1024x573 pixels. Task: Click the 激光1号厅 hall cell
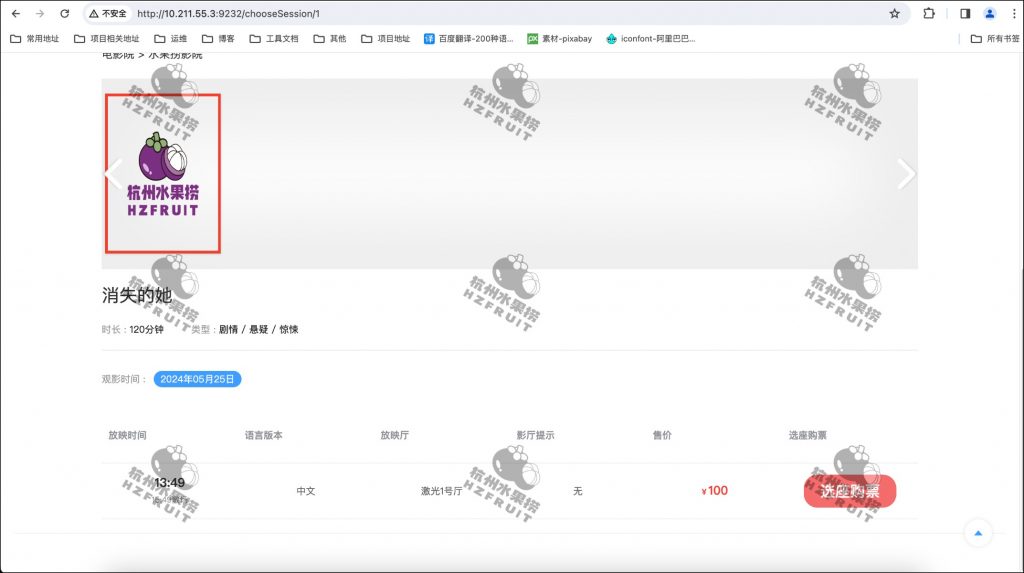point(441,491)
